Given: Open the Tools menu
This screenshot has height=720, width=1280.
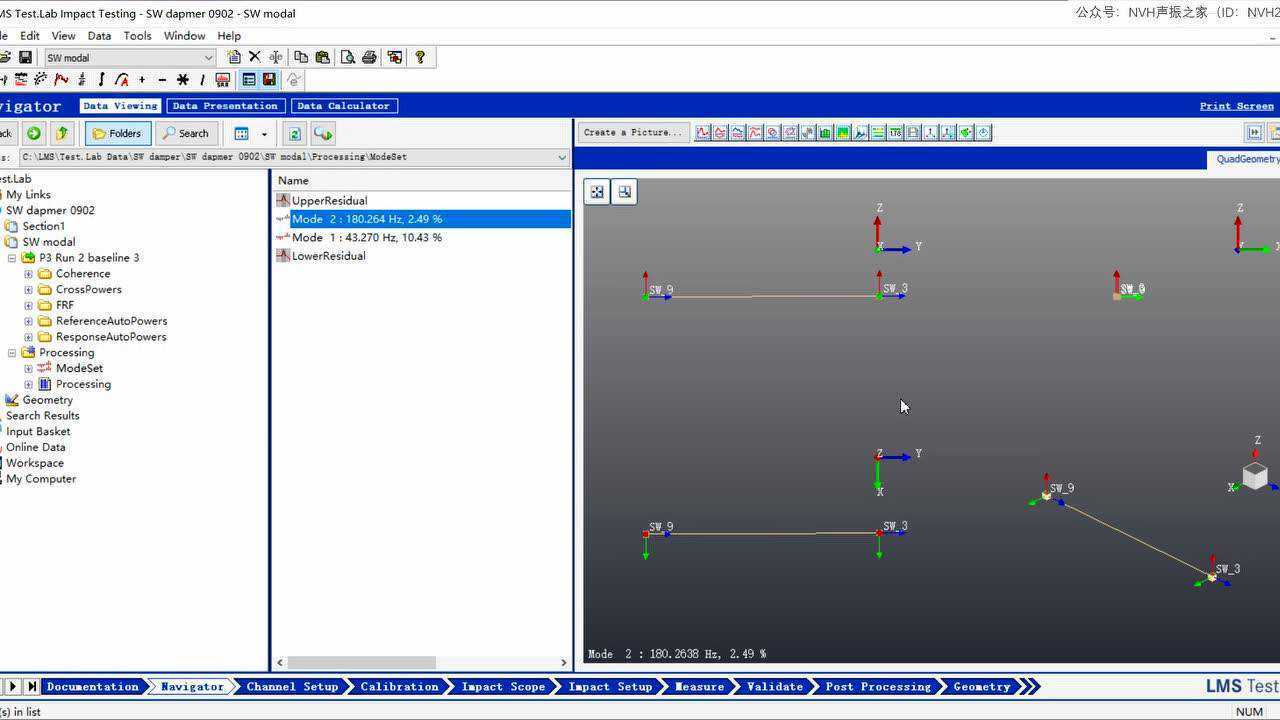Looking at the screenshot, I should 137,36.
